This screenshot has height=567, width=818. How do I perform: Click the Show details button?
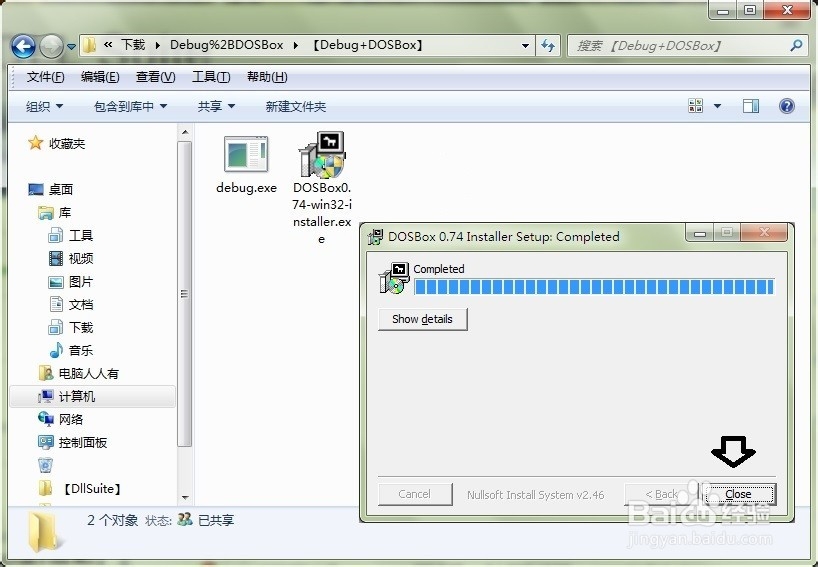(423, 319)
